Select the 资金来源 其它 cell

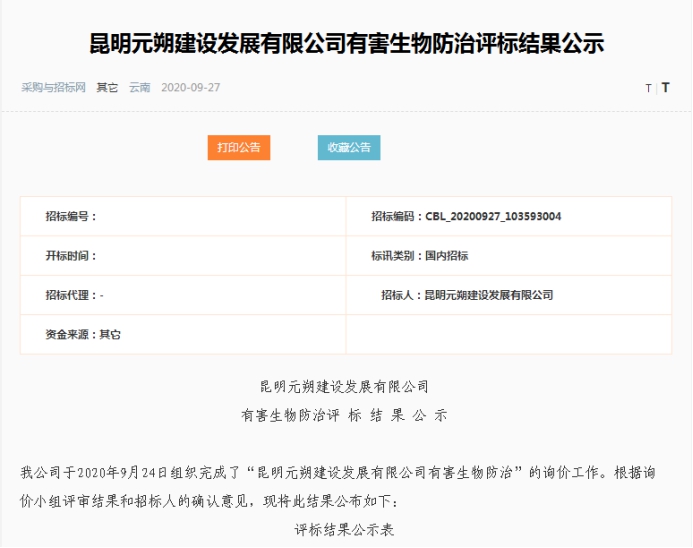183,335
